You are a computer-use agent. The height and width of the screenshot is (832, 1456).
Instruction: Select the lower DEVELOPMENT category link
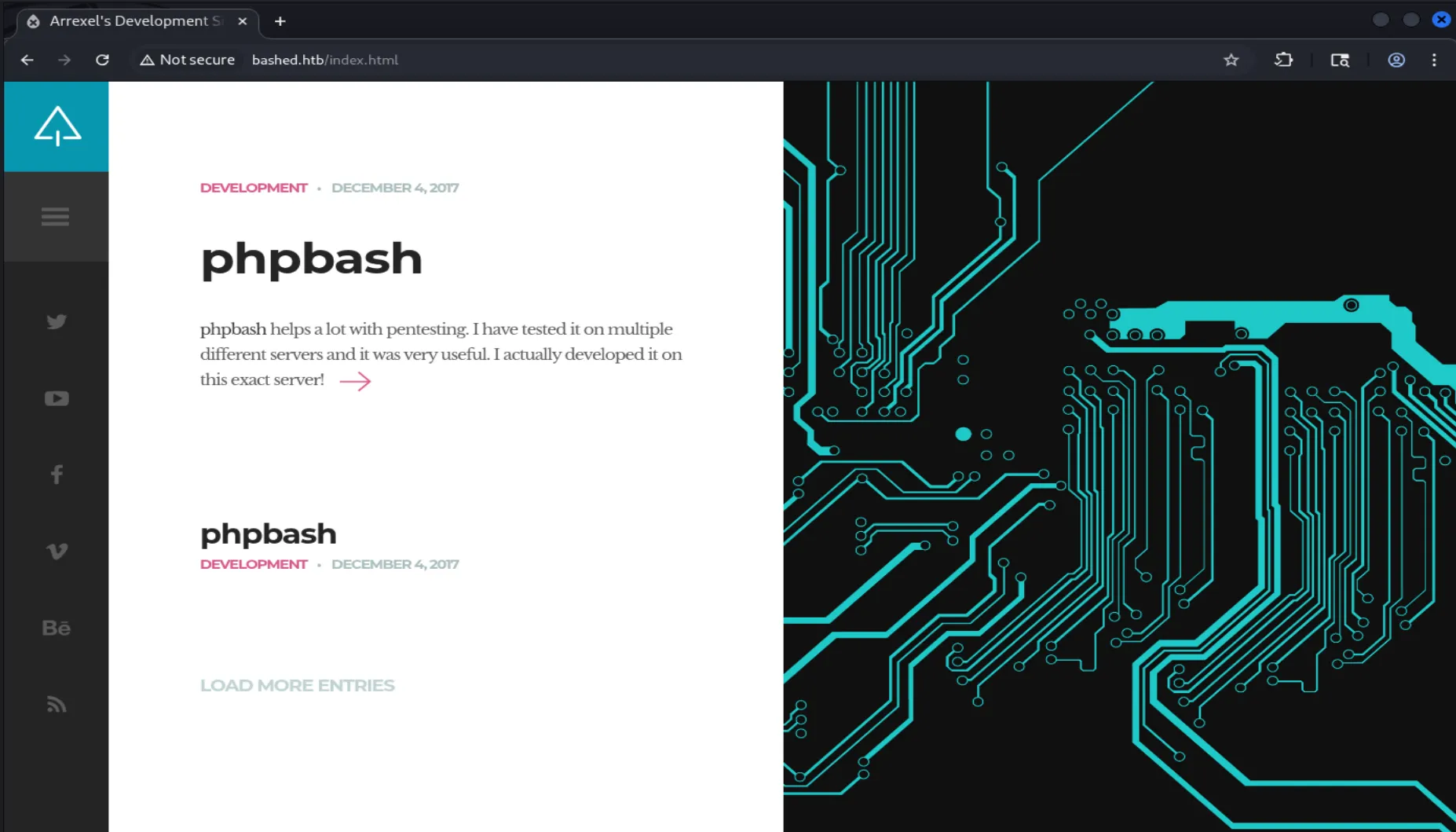pos(254,564)
